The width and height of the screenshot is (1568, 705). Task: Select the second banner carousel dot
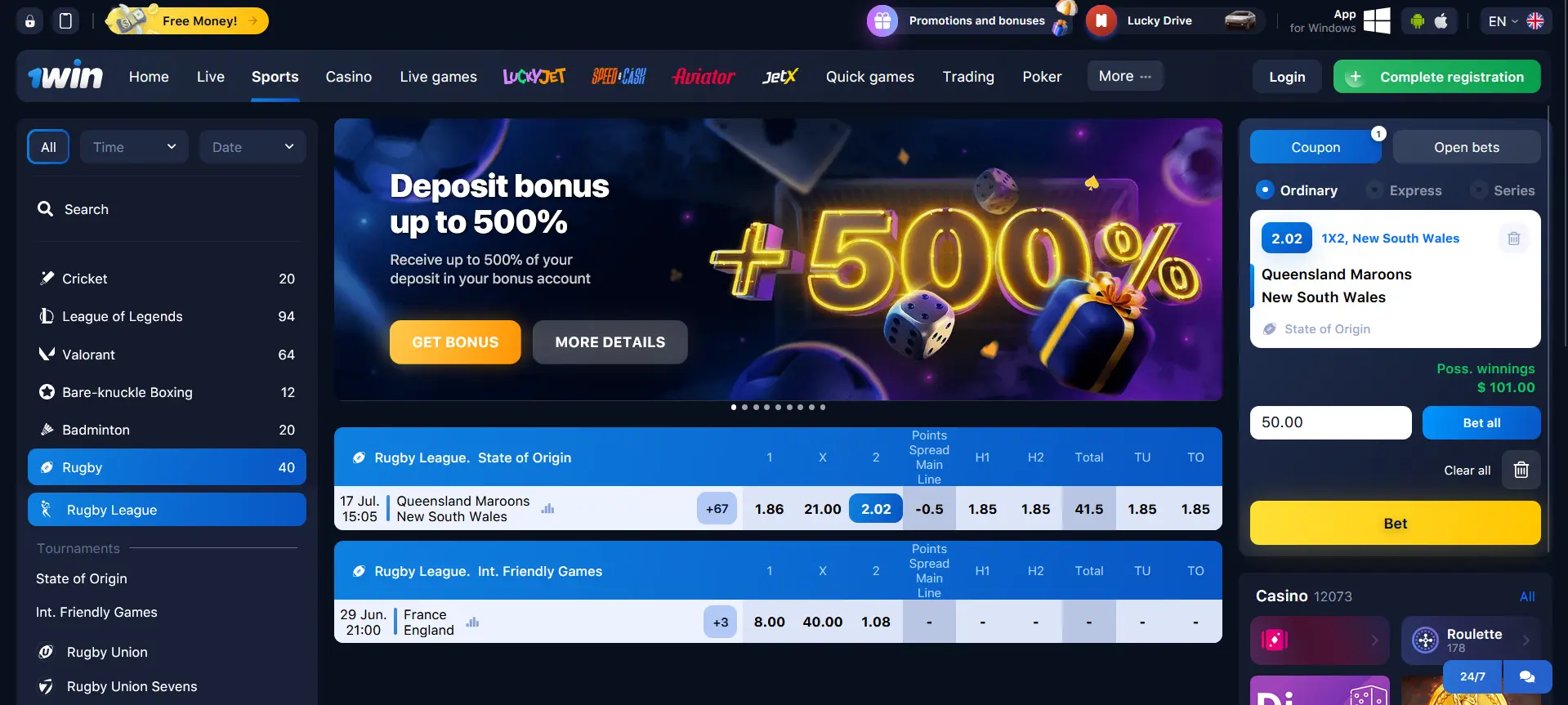click(744, 407)
